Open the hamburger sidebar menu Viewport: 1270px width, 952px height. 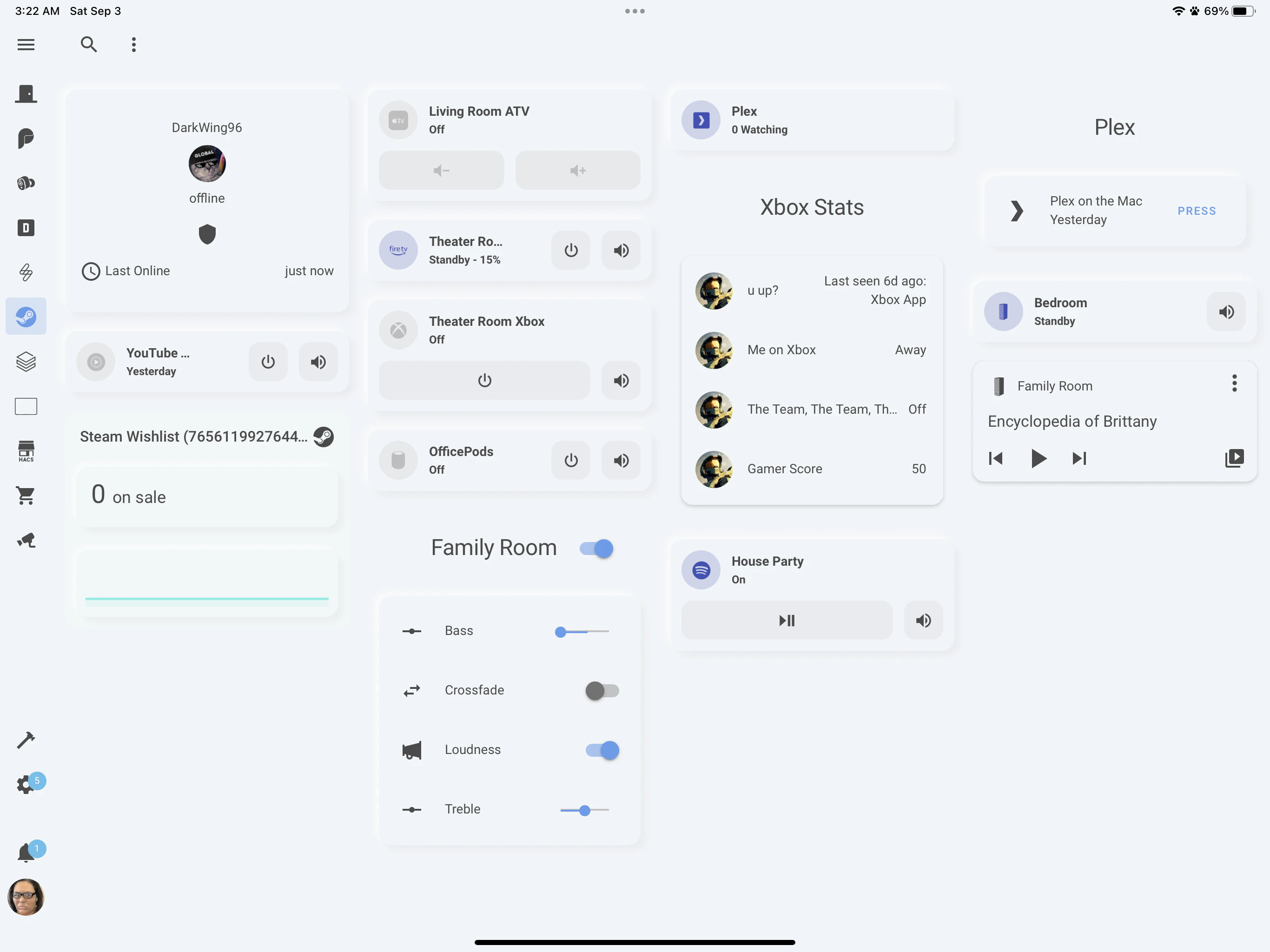26,45
